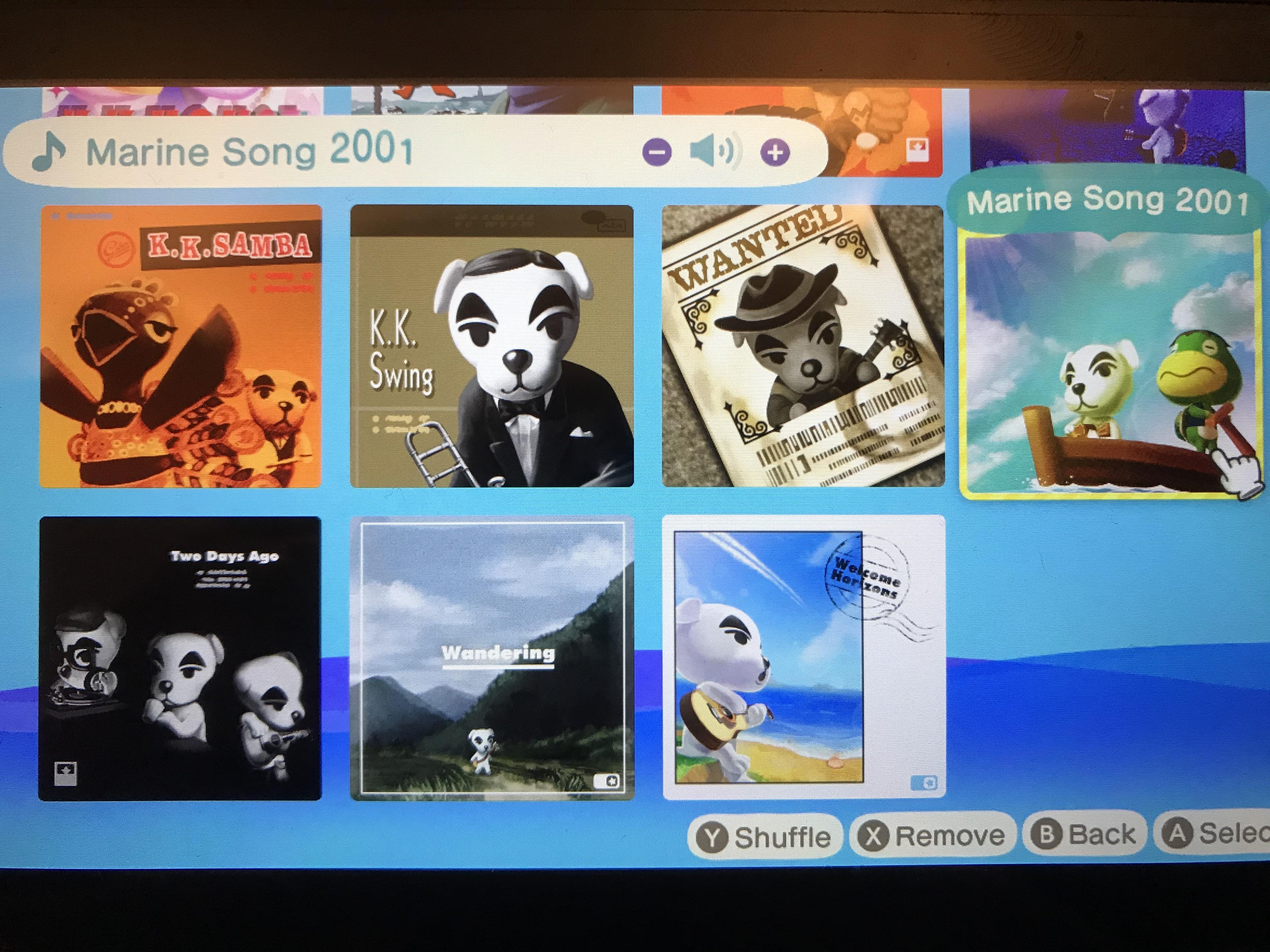The height and width of the screenshot is (952, 1270).
Task: Pick the Two Days Ago album
Action: point(180,658)
